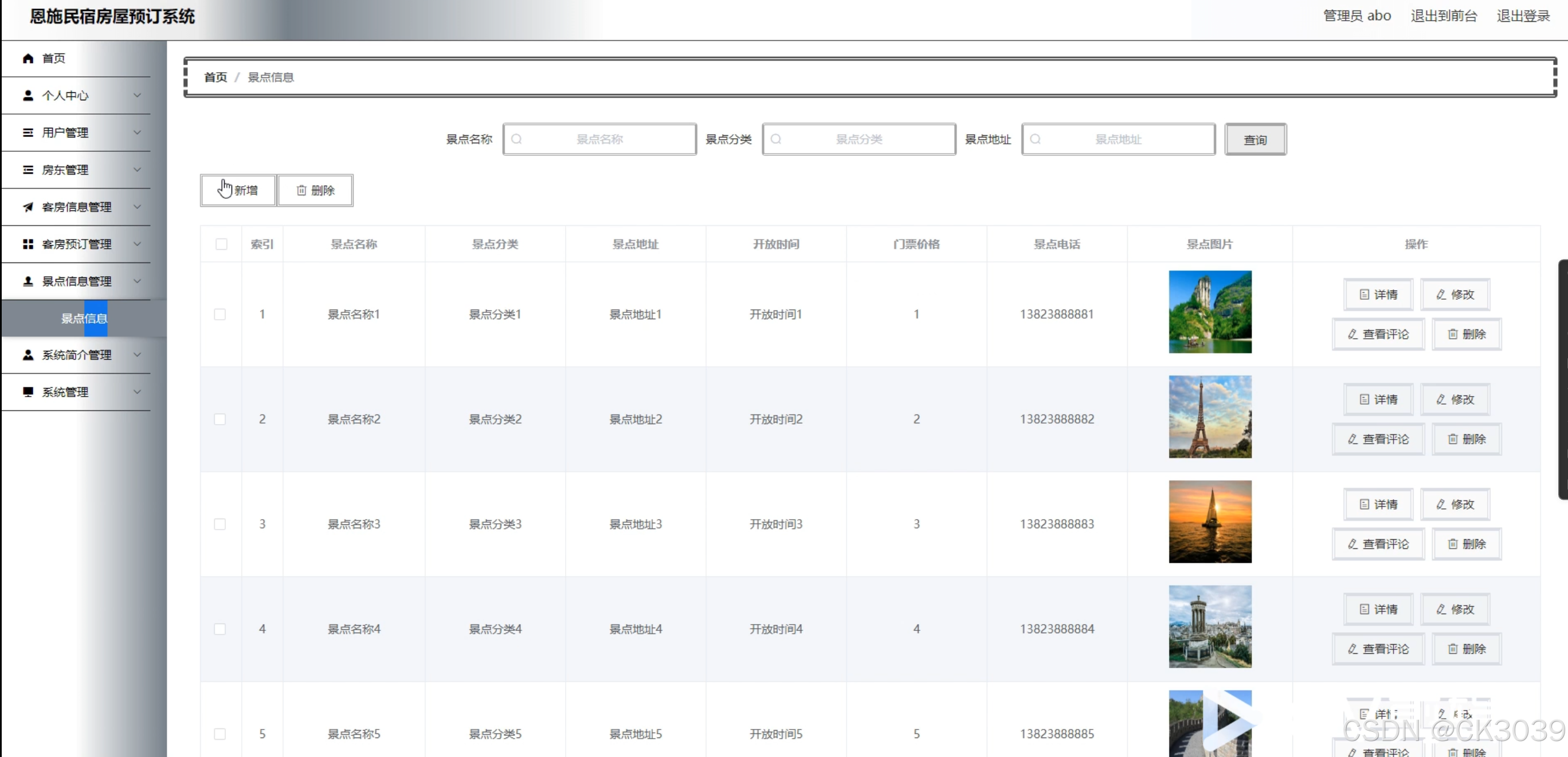The image size is (1568, 757).
Task: Toggle the select-all header checkbox
Action: tap(221, 244)
